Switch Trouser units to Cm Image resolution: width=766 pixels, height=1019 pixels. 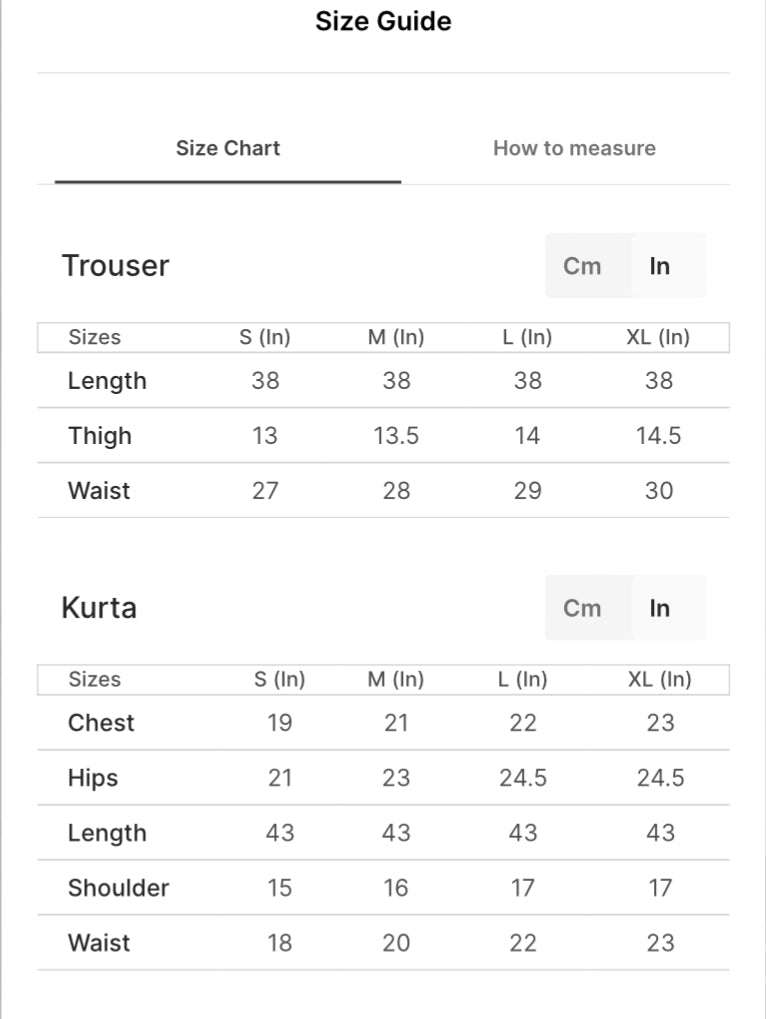[x=582, y=266]
